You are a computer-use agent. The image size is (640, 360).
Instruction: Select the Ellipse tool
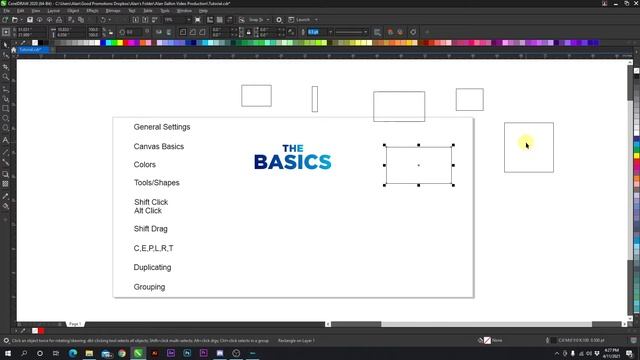point(5,118)
